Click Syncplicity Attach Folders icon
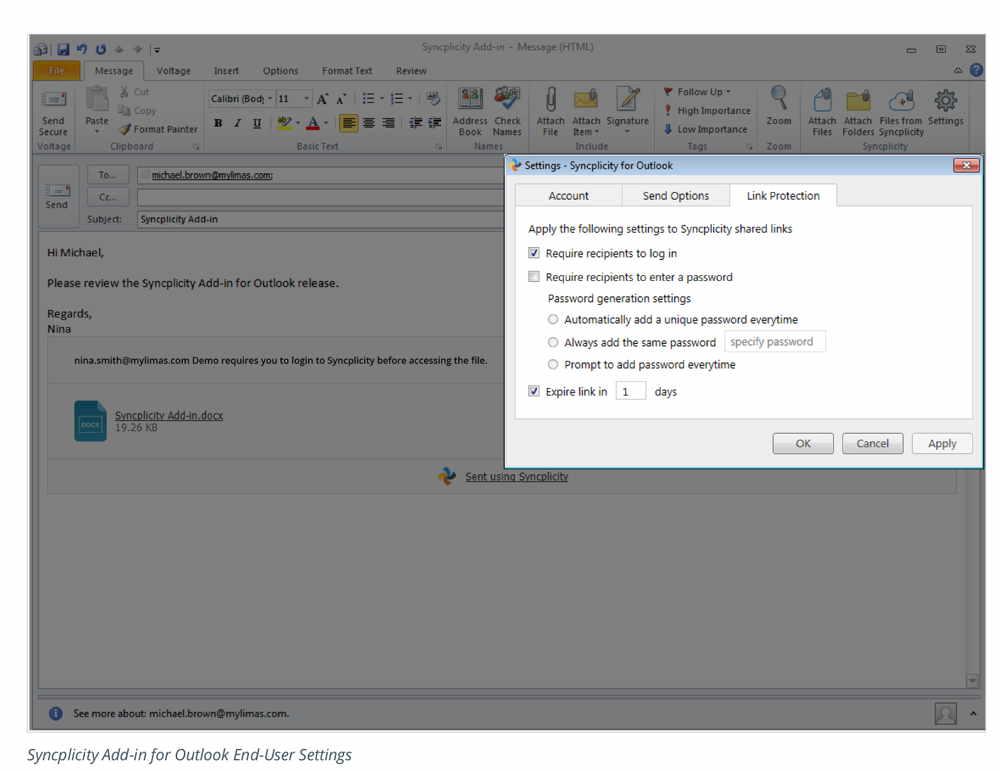This screenshot has width=1000, height=771. tap(858, 101)
